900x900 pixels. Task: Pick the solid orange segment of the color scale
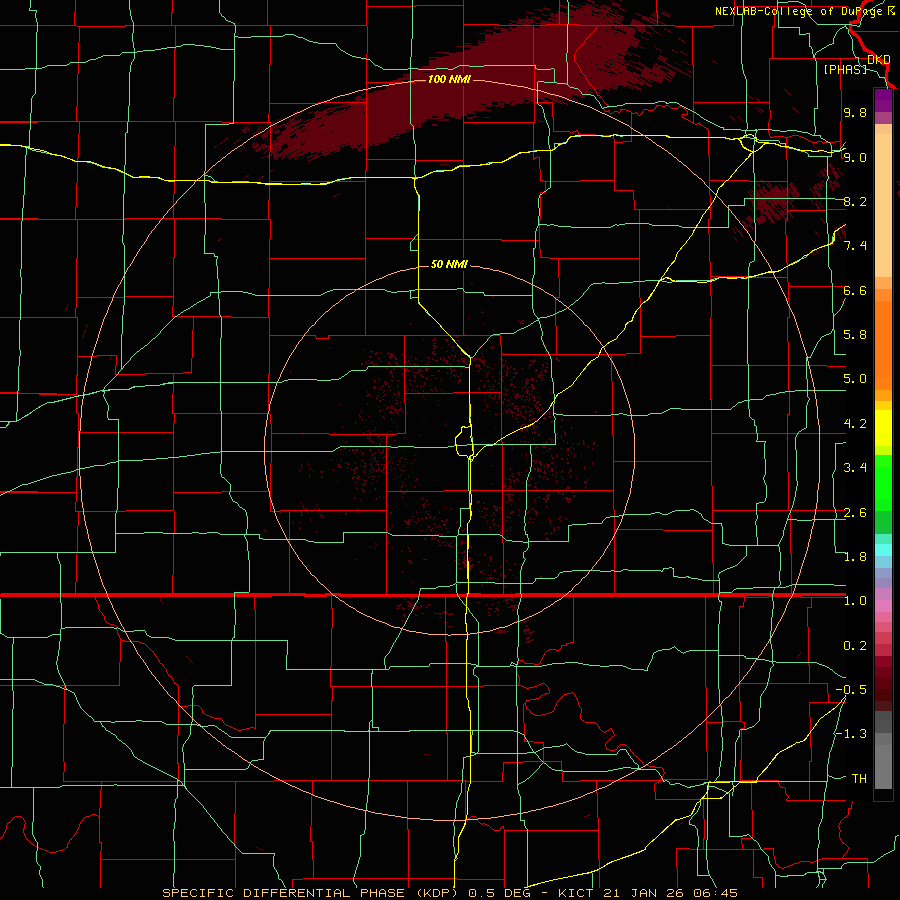click(x=883, y=345)
